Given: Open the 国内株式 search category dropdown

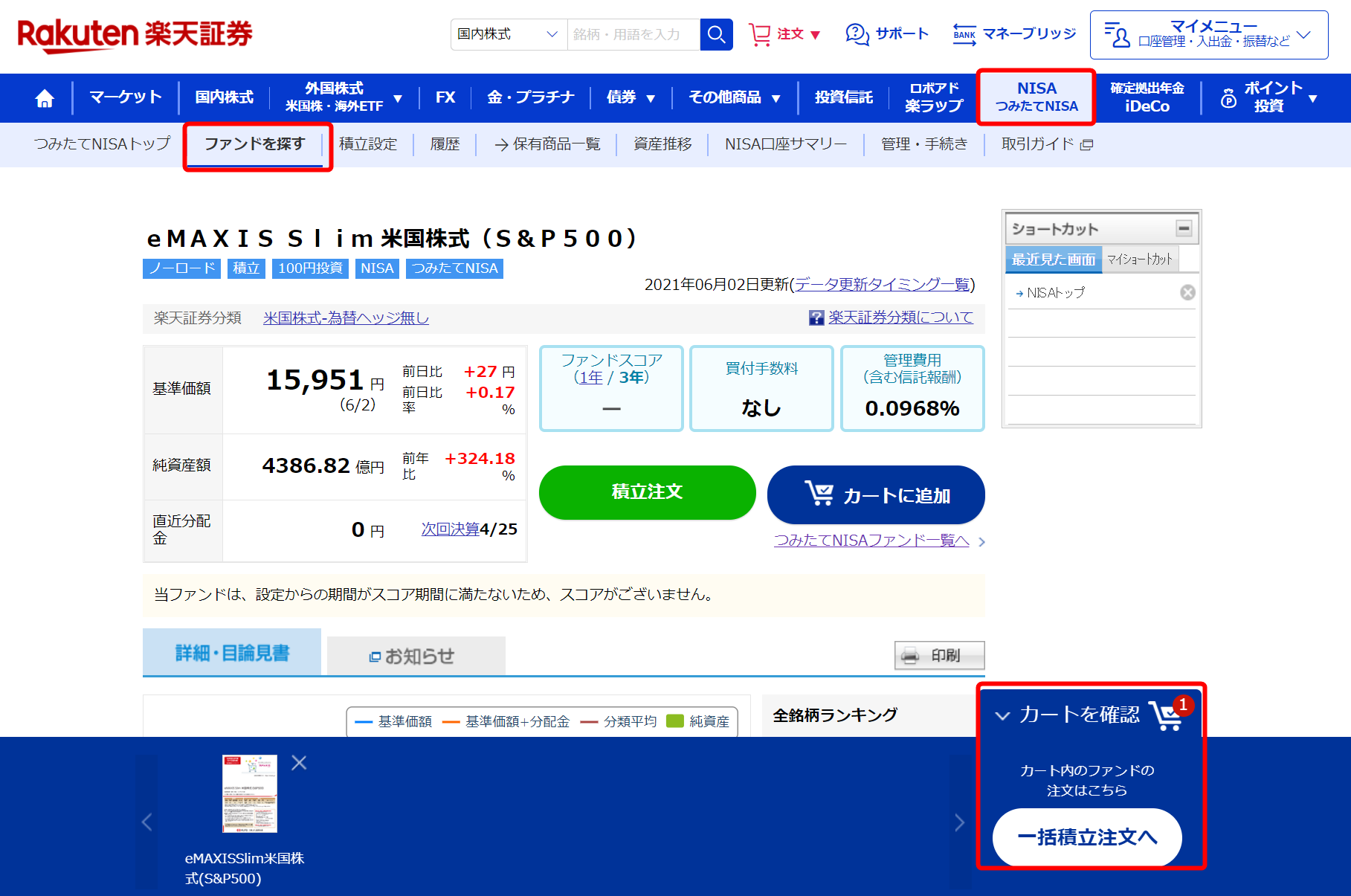Looking at the screenshot, I should coord(509,34).
